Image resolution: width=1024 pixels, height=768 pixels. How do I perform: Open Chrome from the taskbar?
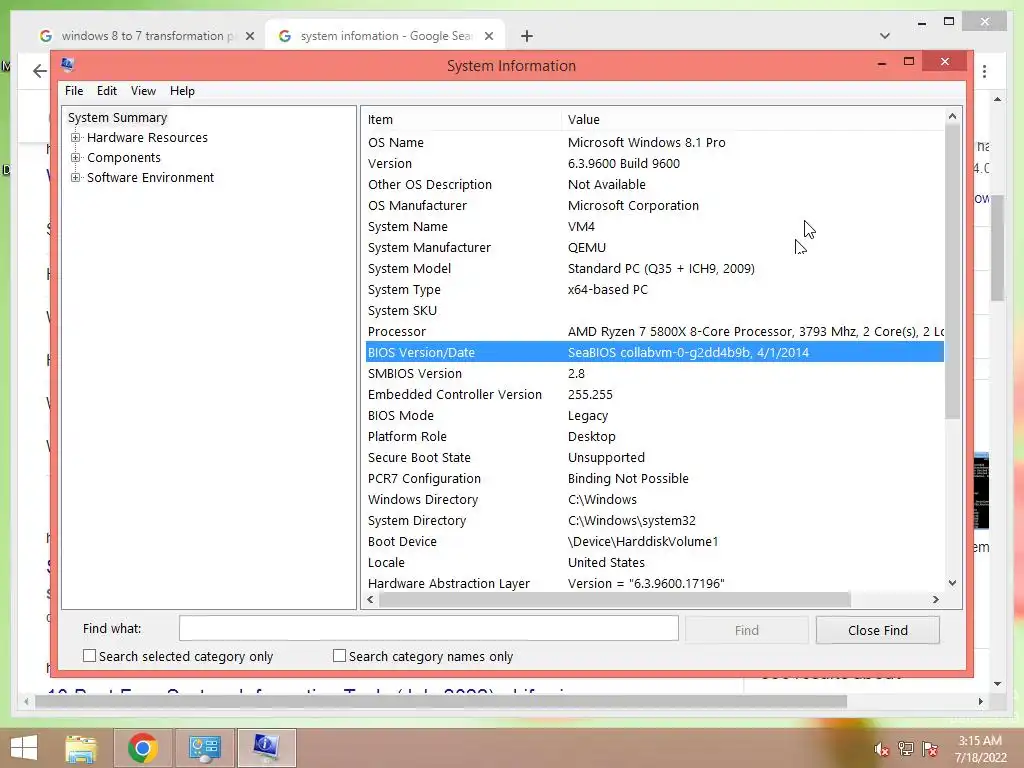[142, 748]
